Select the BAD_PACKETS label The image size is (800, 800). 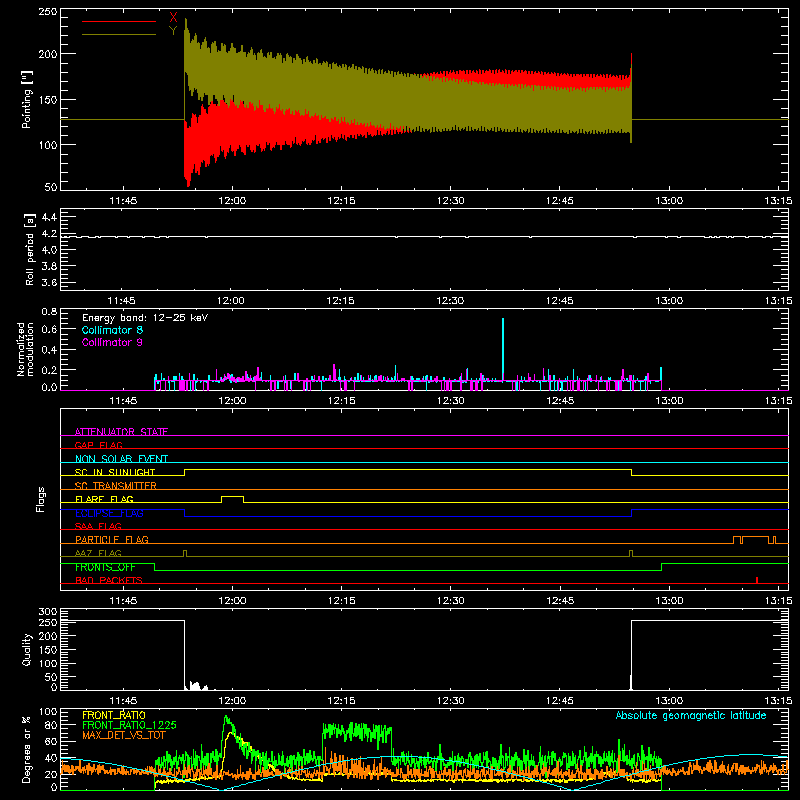tap(109, 580)
